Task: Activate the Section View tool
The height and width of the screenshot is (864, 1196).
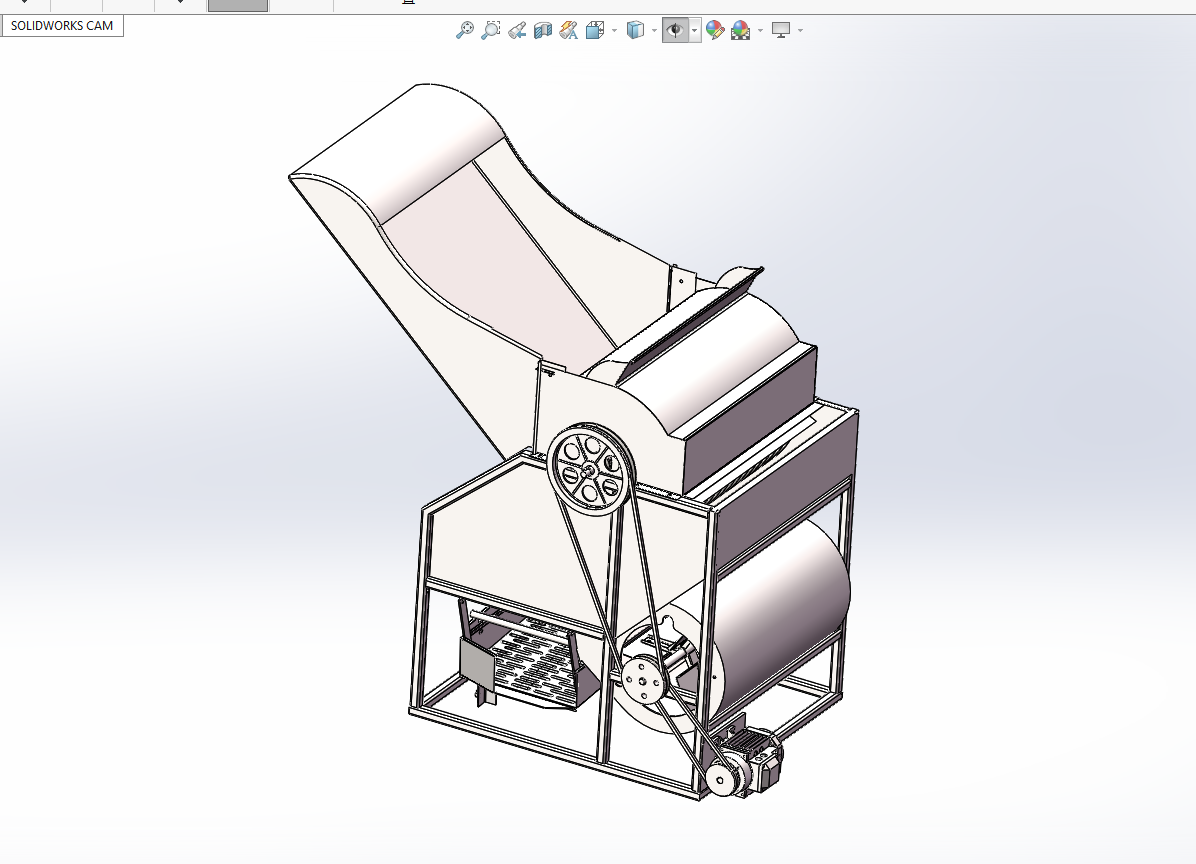Action: [x=542, y=31]
